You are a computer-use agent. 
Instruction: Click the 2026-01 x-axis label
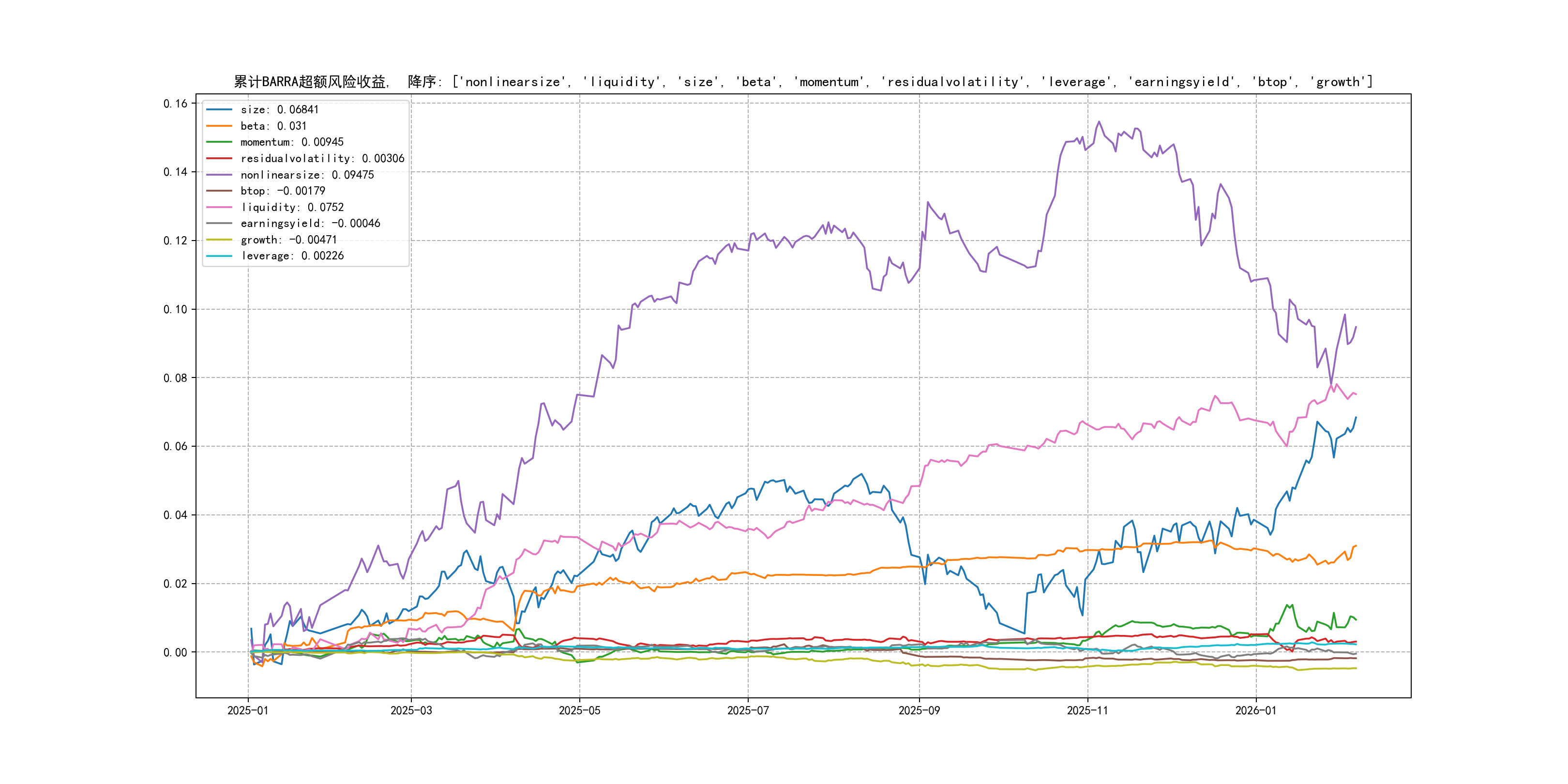[x=1256, y=711]
